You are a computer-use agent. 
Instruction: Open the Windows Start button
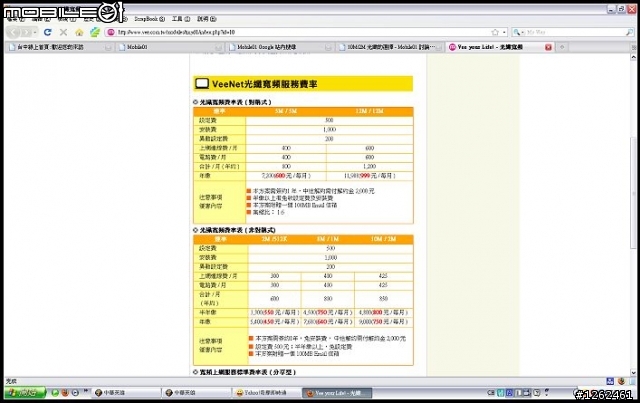tap(25, 393)
